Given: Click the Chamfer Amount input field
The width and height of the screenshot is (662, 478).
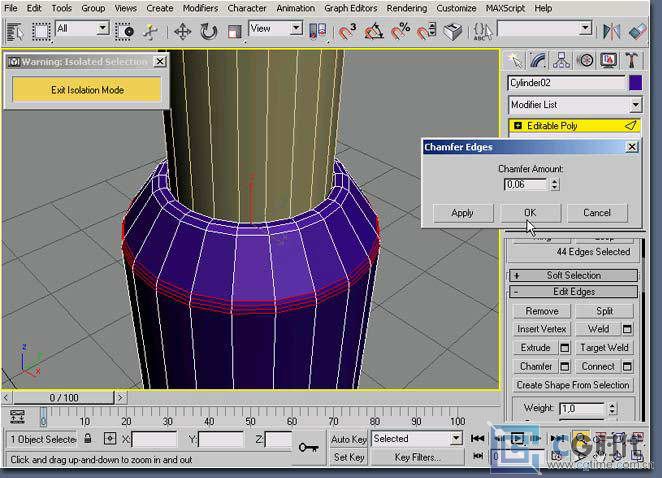Looking at the screenshot, I should [x=525, y=184].
